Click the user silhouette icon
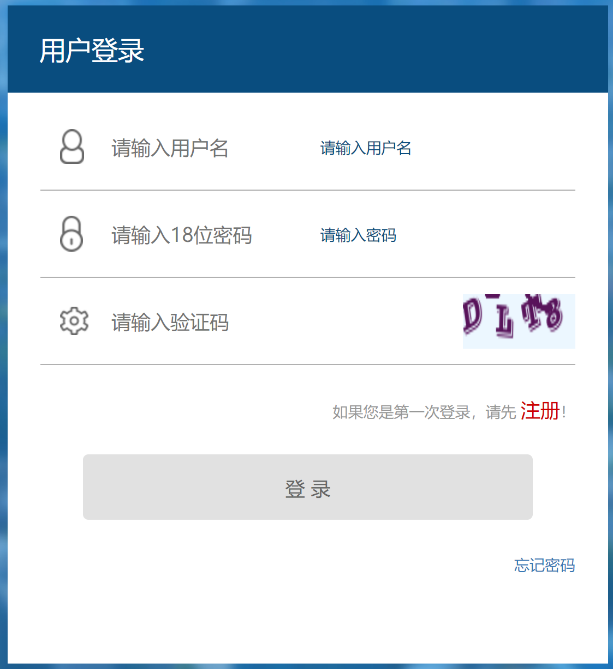This screenshot has width=613, height=669. (x=72, y=147)
